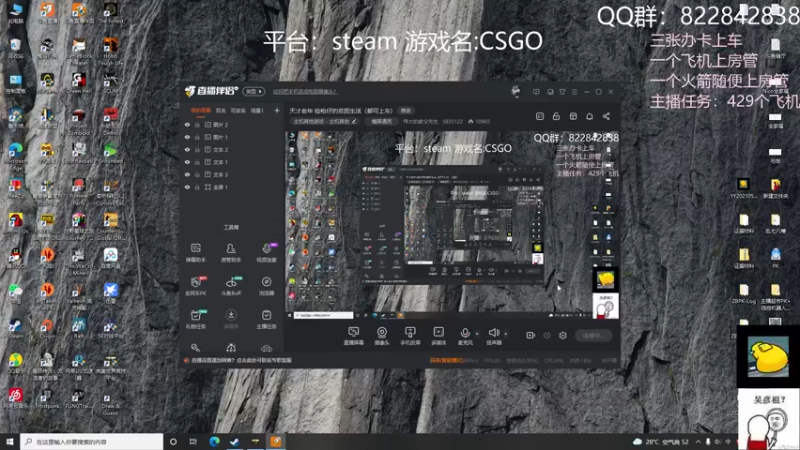The width and height of the screenshot is (800, 450).
Task: Open the hamburger menu in the title bar
Action: (574, 92)
